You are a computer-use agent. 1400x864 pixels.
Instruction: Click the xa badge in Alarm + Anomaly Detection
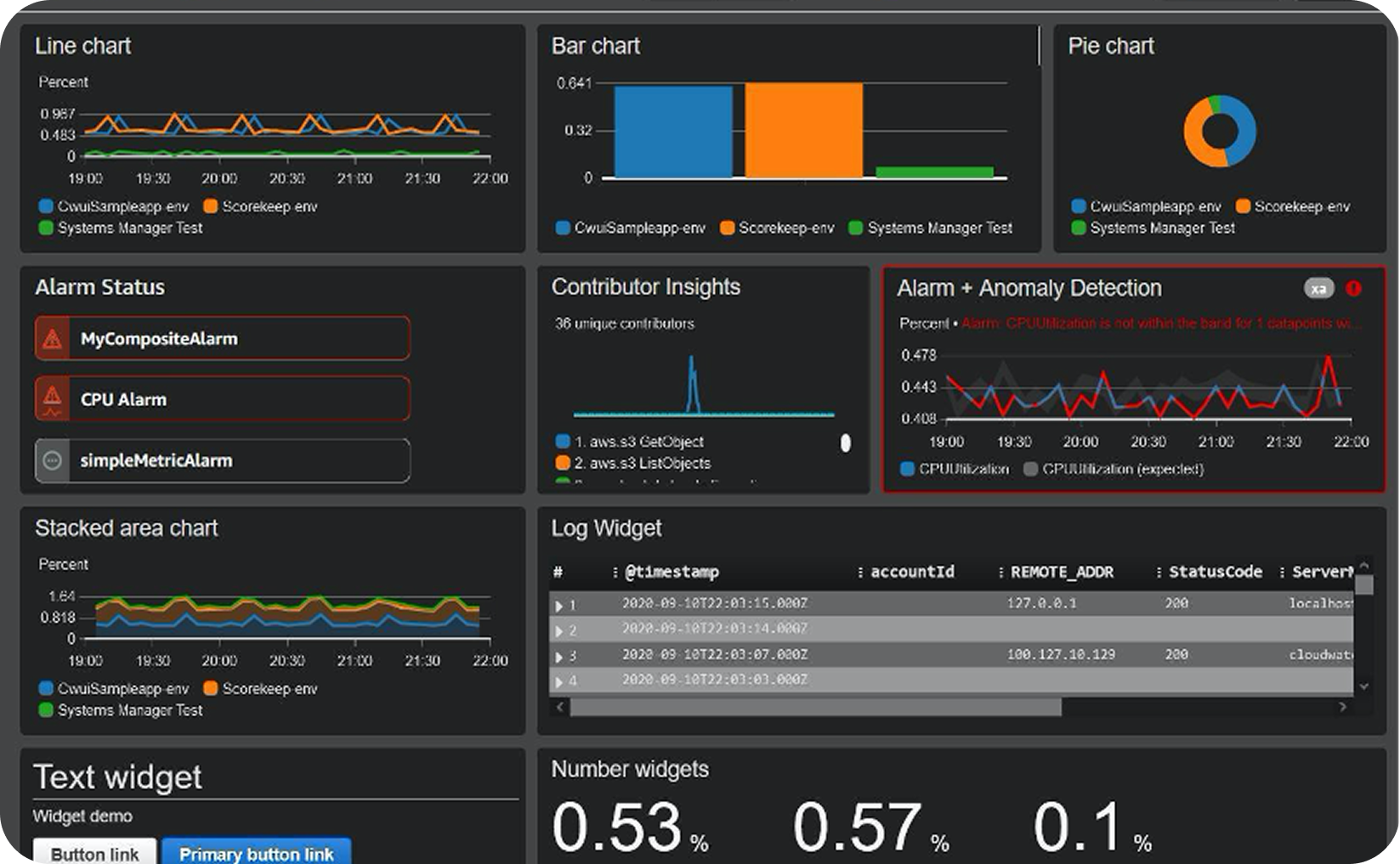point(1318,289)
